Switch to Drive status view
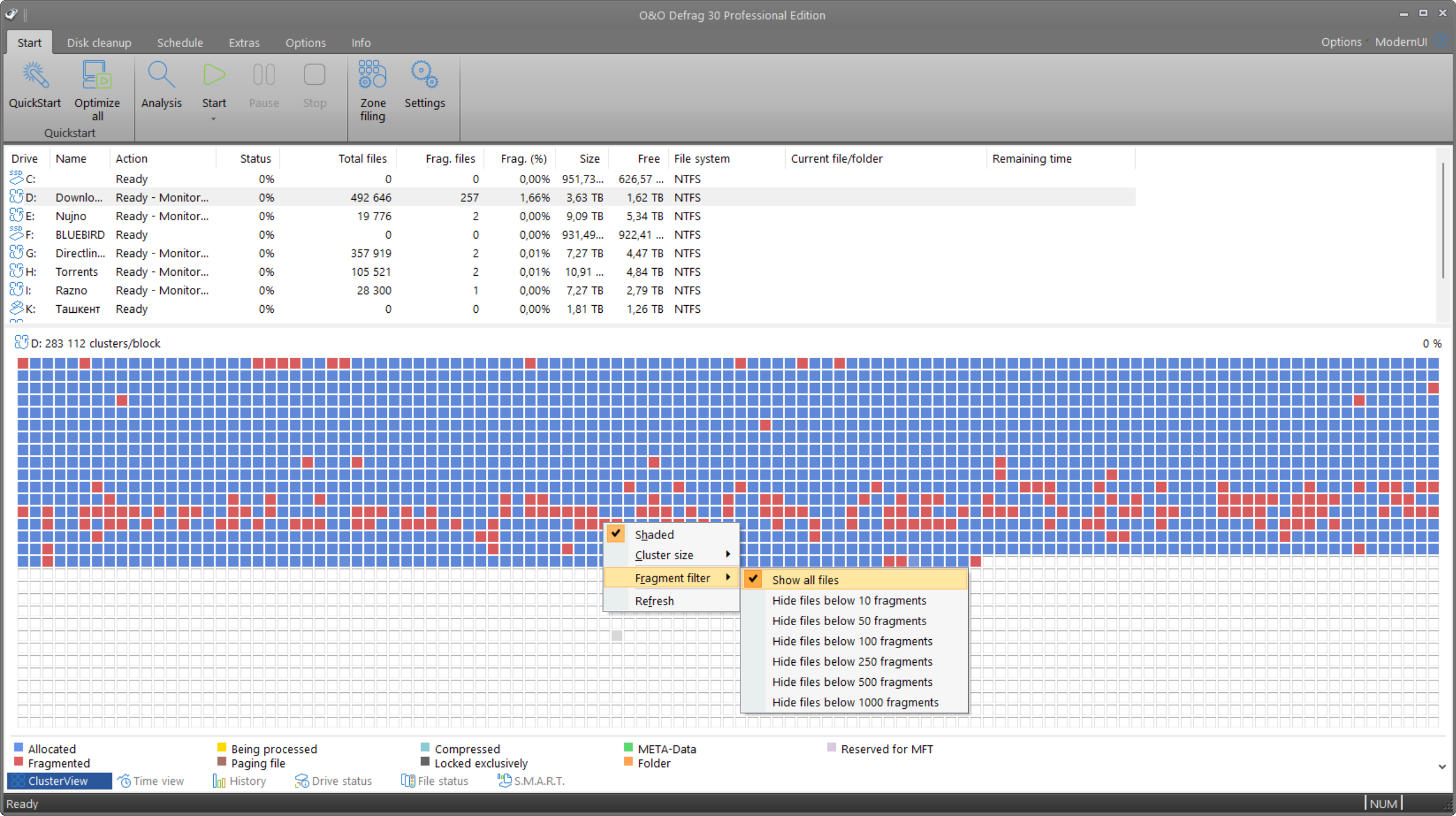 click(x=333, y=781)
